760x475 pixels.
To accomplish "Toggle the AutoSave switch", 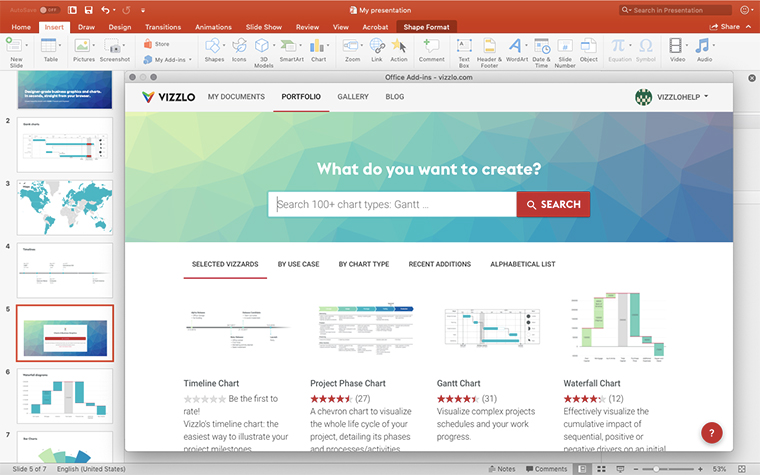I will (x=49, y=10).
